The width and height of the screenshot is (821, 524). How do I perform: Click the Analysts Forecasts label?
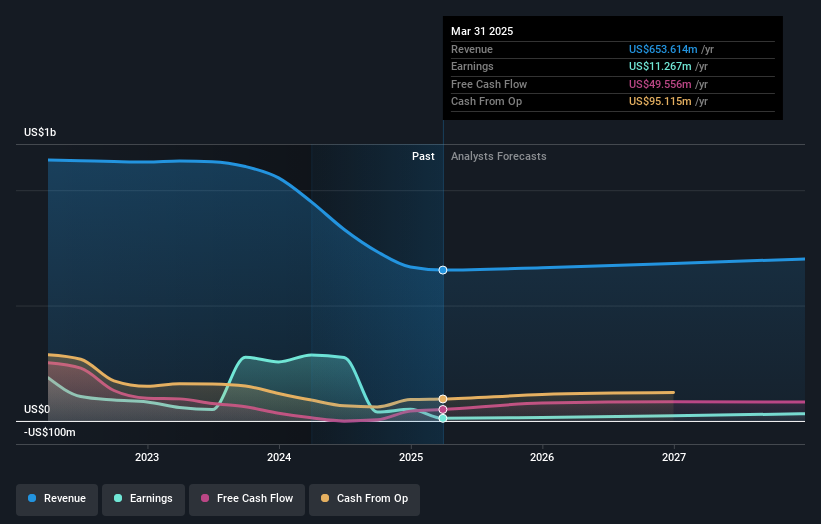pyautogui.click(x=498, y=157)
